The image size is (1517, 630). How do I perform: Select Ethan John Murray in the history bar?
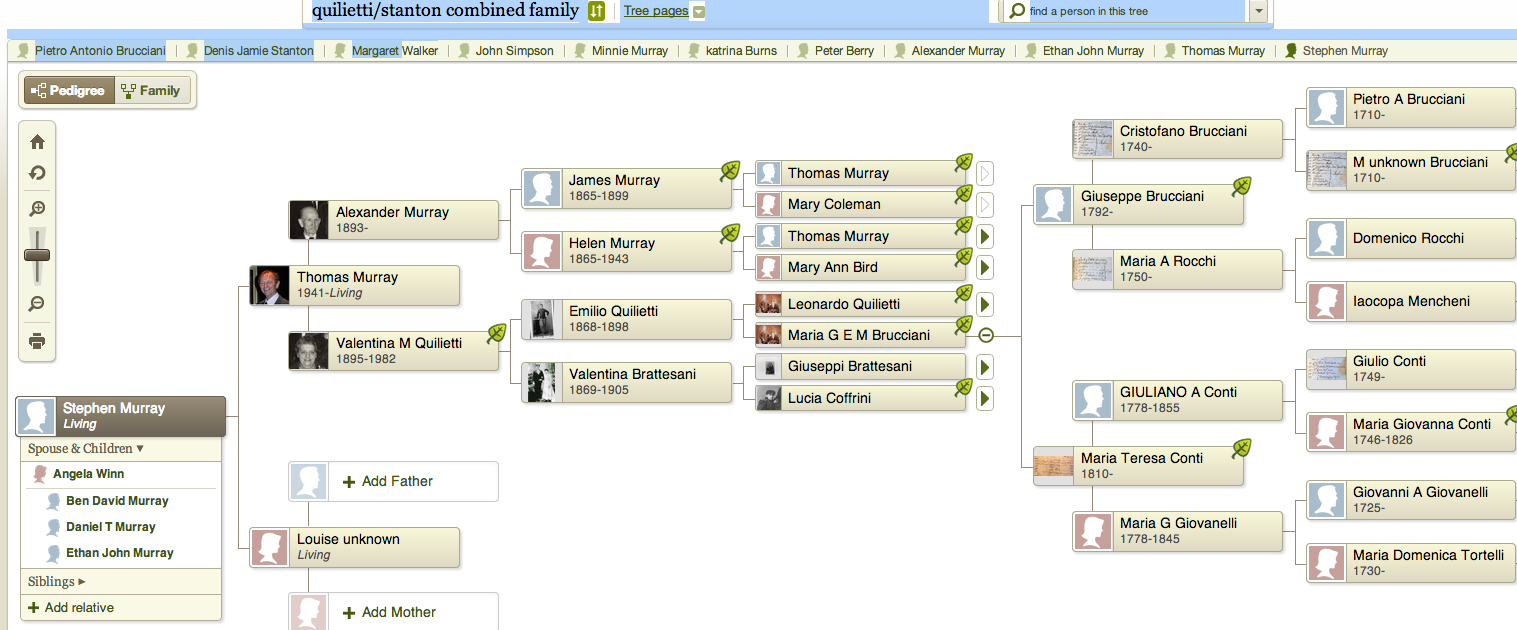tap(1092, 51)
